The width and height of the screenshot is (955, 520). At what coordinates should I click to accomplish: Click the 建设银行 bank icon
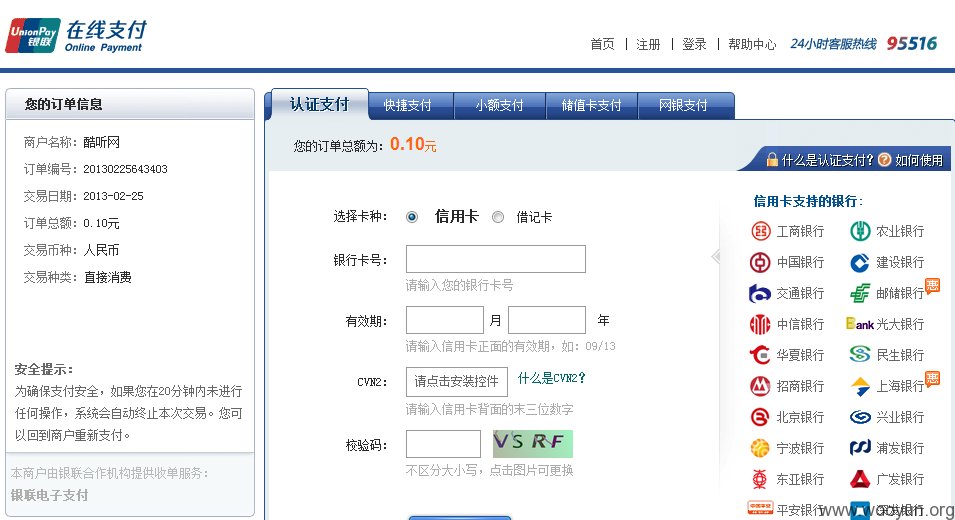[860, 262]
